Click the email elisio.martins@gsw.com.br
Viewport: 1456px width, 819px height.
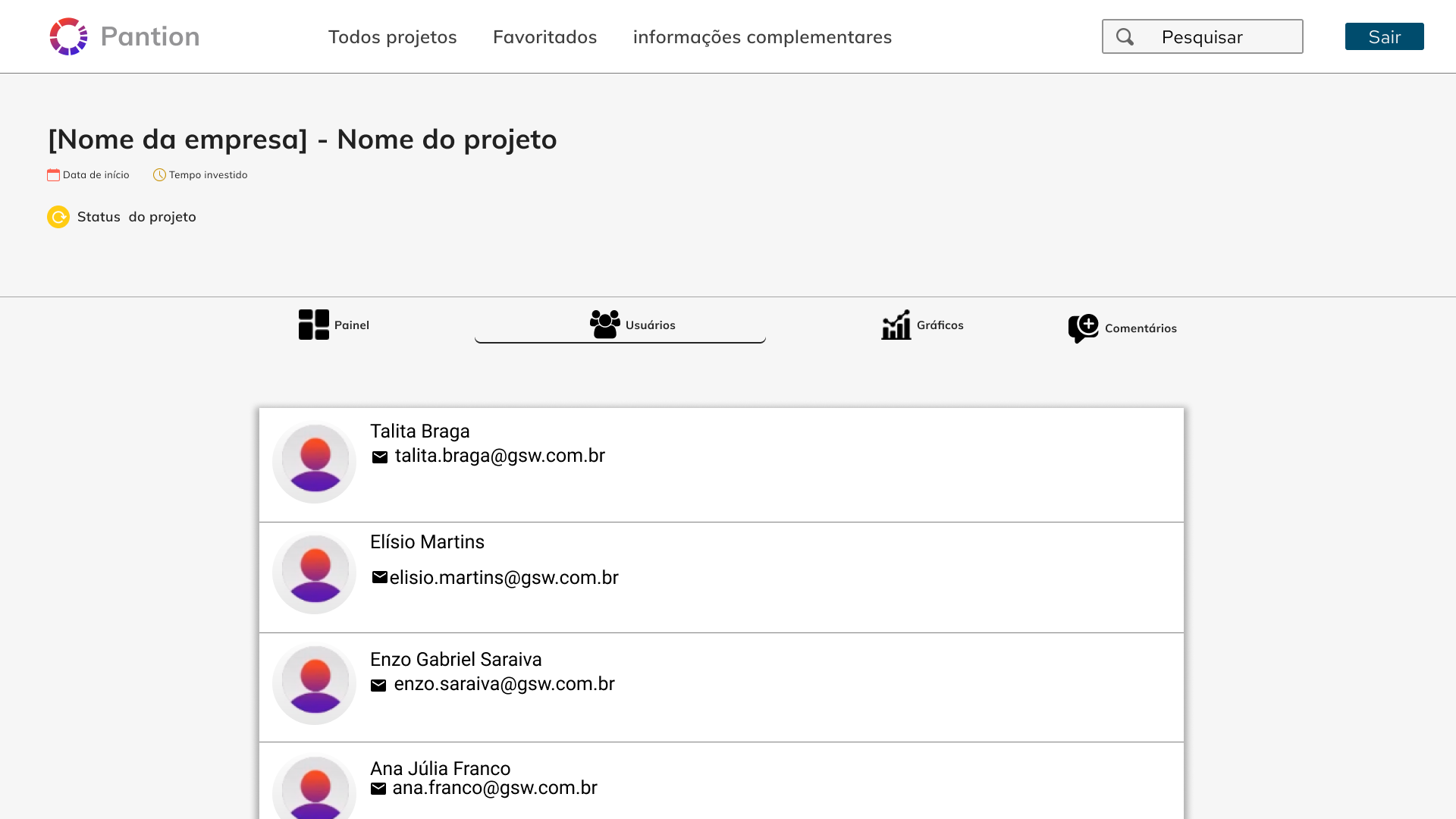coord(504,578)
